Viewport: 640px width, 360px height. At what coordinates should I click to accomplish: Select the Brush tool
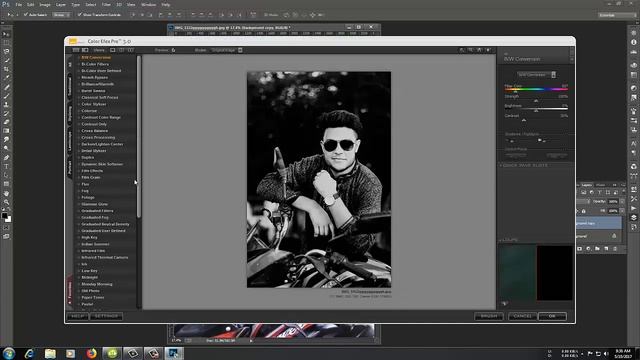[6, 96]
